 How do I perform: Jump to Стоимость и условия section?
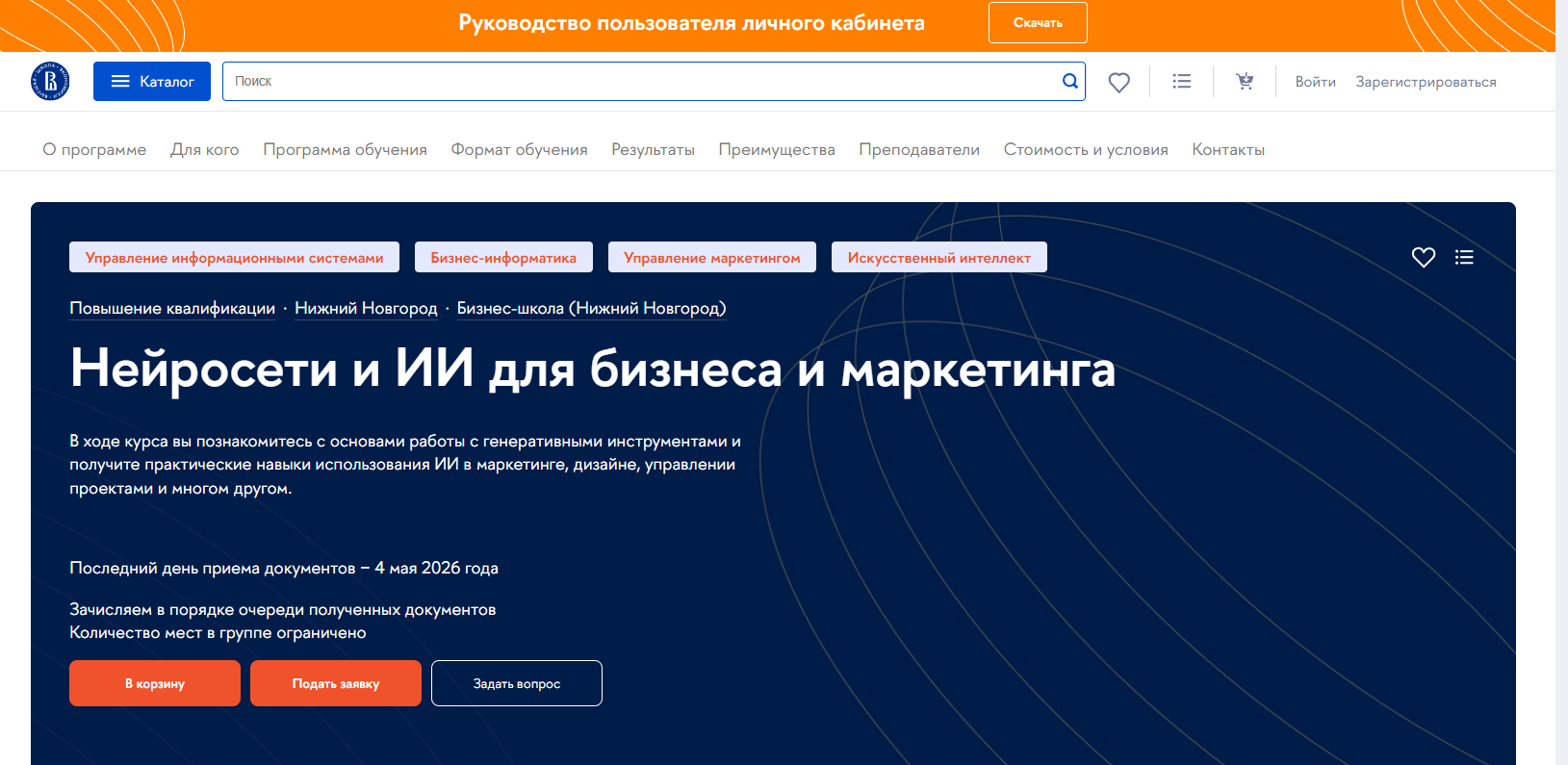pos(1085,150)
